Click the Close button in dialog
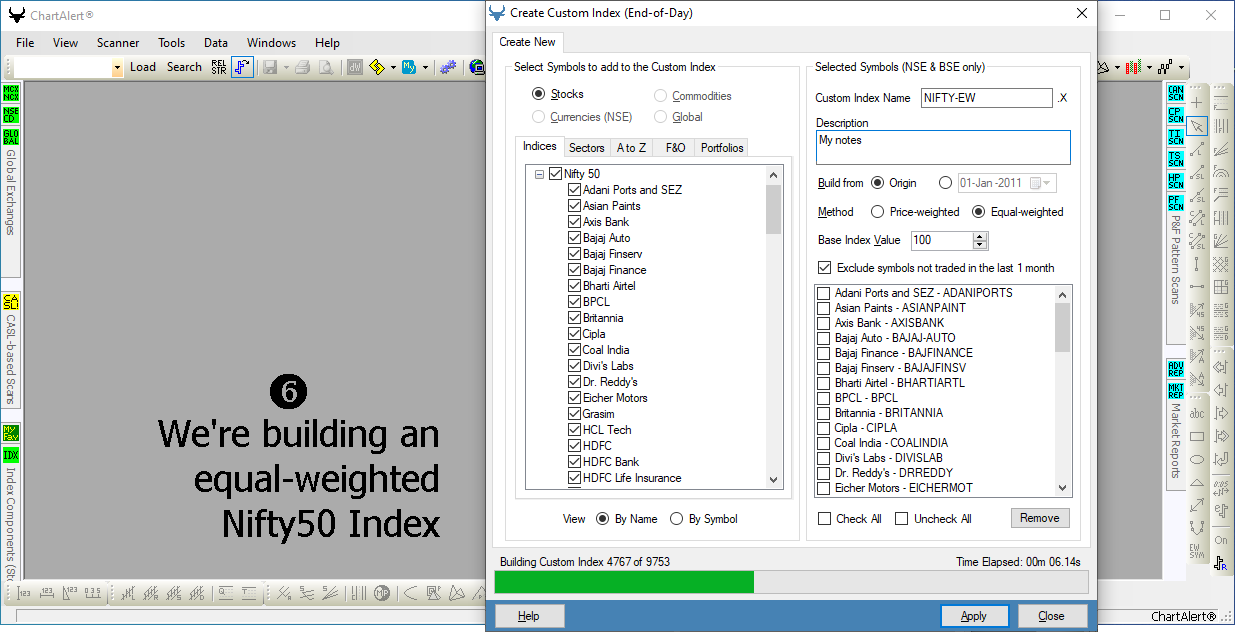 tap(1051, 616)
